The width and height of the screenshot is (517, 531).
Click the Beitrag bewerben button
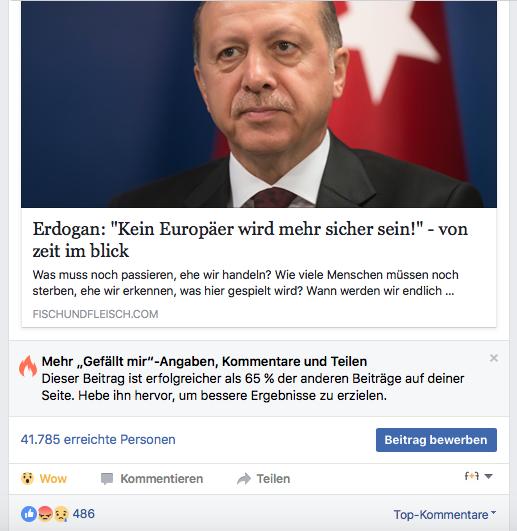tap(436, 440)
